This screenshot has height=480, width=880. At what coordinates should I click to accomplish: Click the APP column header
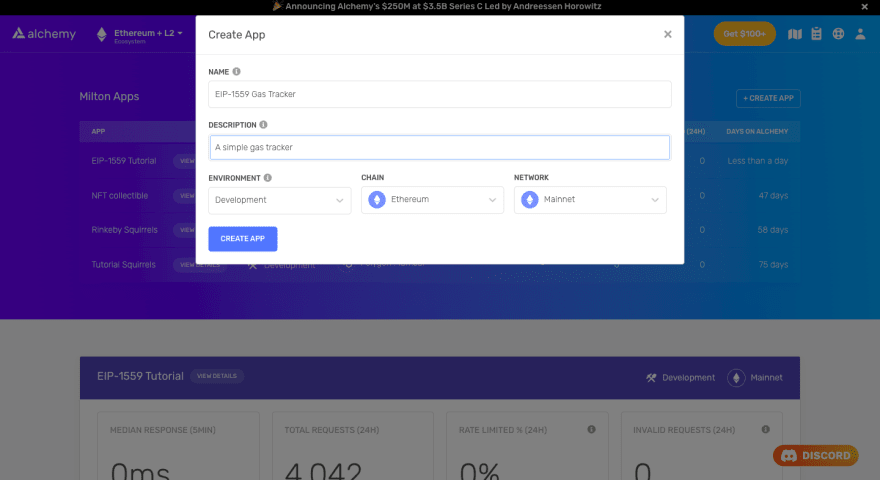(98, 131)
